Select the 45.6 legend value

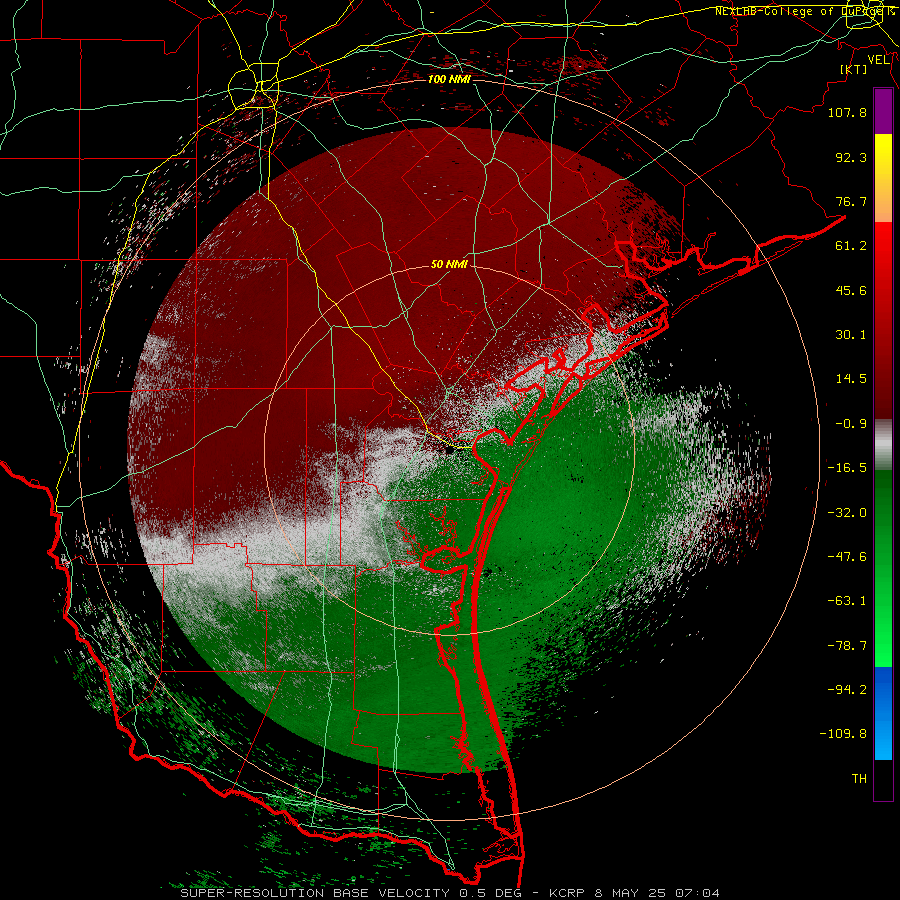(x=851, y=290)
